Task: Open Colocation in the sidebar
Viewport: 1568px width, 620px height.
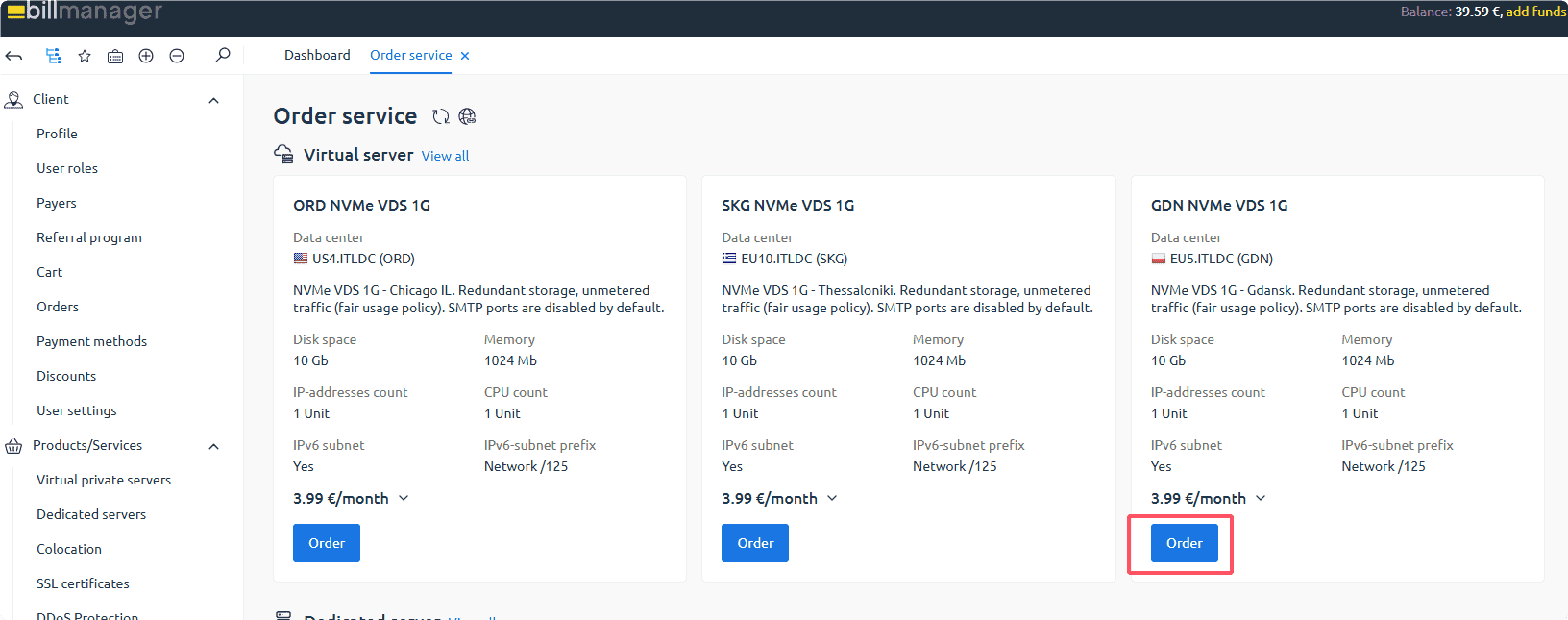Action: tap(69, 549)
